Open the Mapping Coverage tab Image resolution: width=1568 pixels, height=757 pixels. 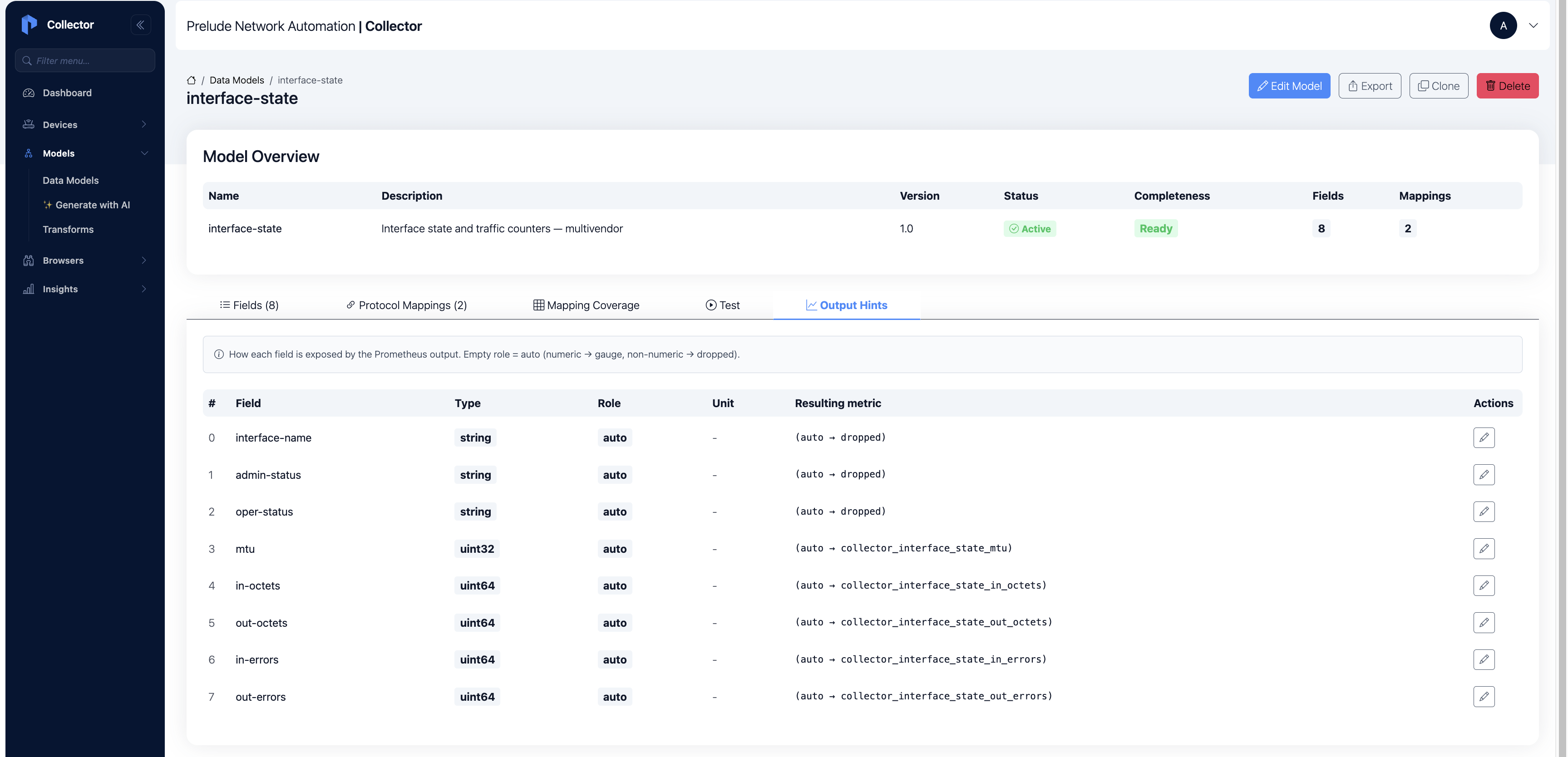[x=586, y=305]
